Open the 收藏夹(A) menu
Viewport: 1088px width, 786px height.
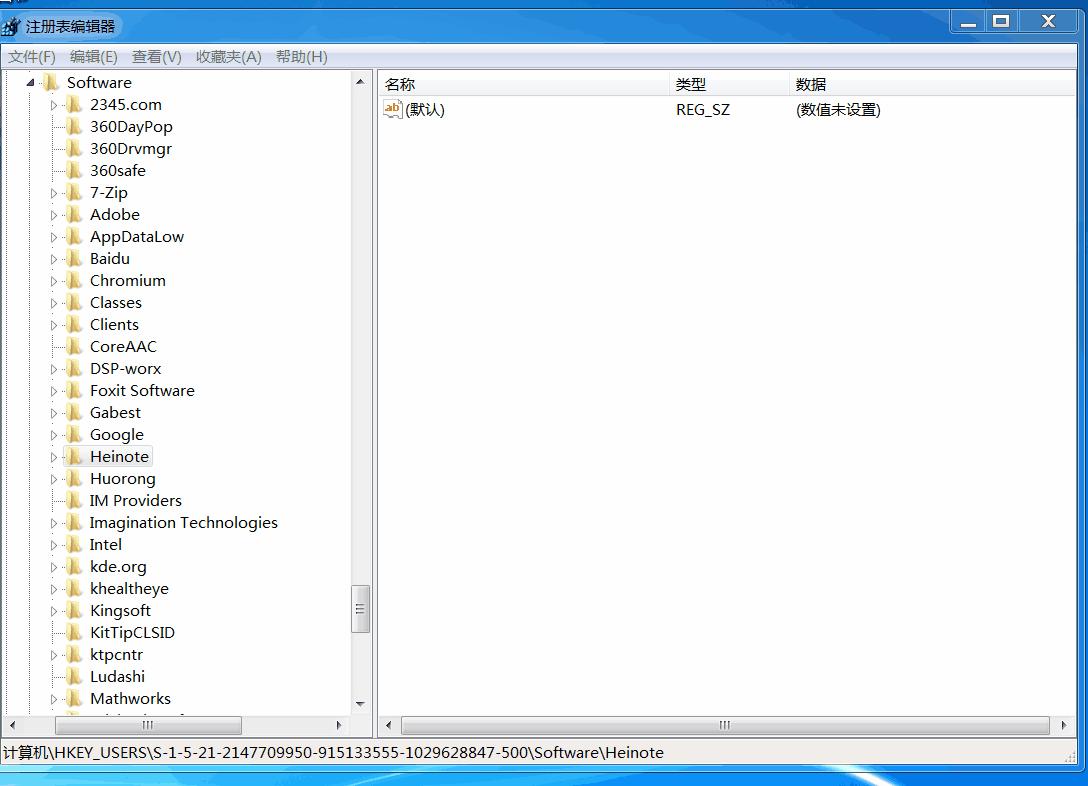228,57
